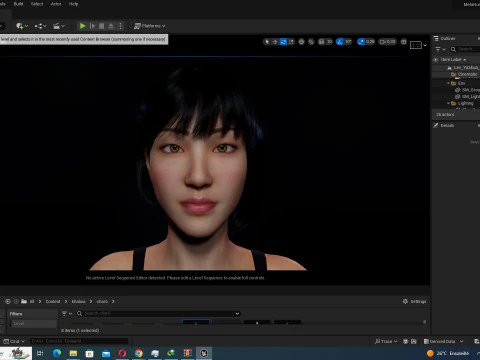Open the Cmd console type dropdown
The image size is (480, 360).
coord(14,341)
